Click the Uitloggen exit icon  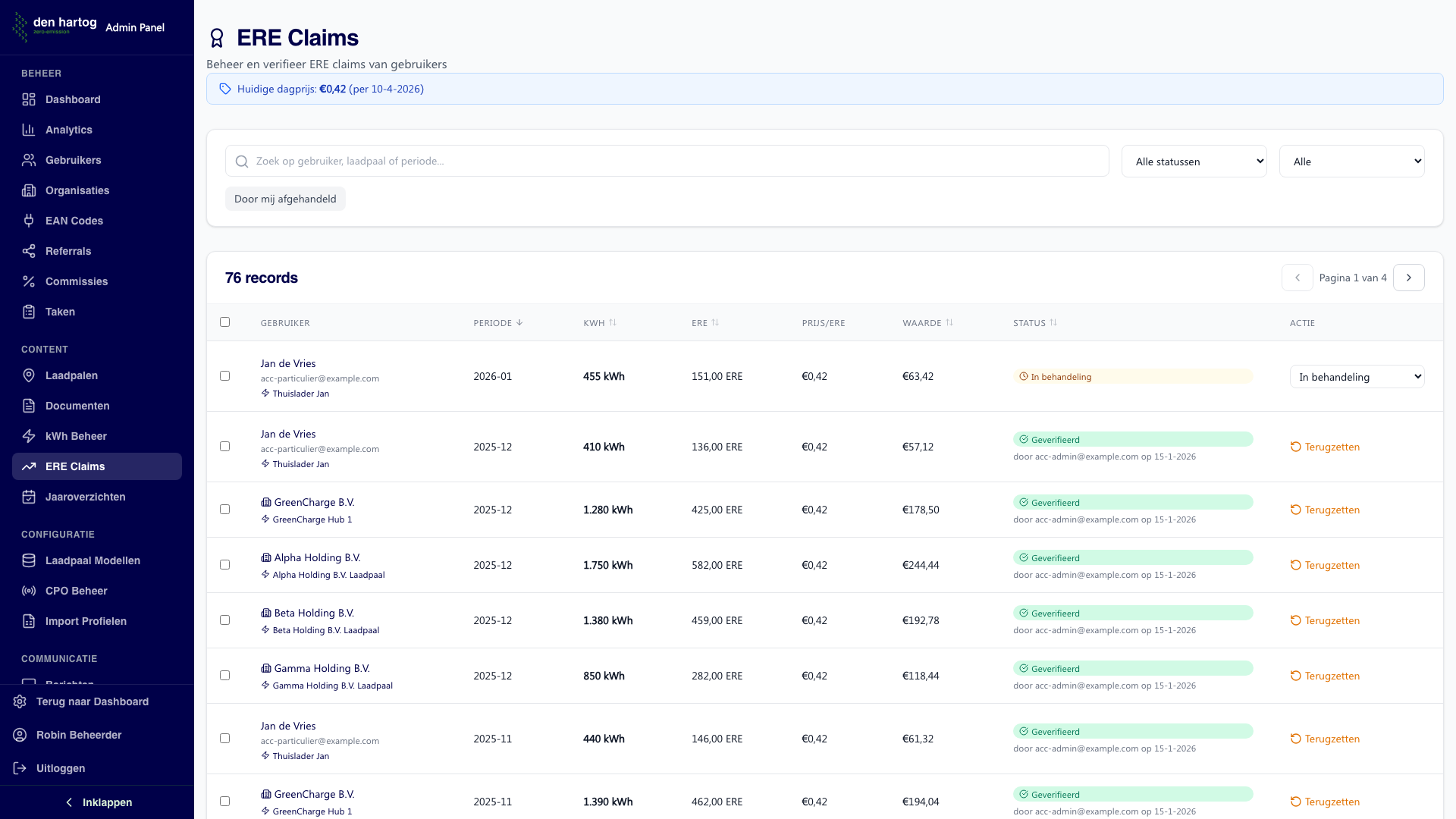click(20, 768)
